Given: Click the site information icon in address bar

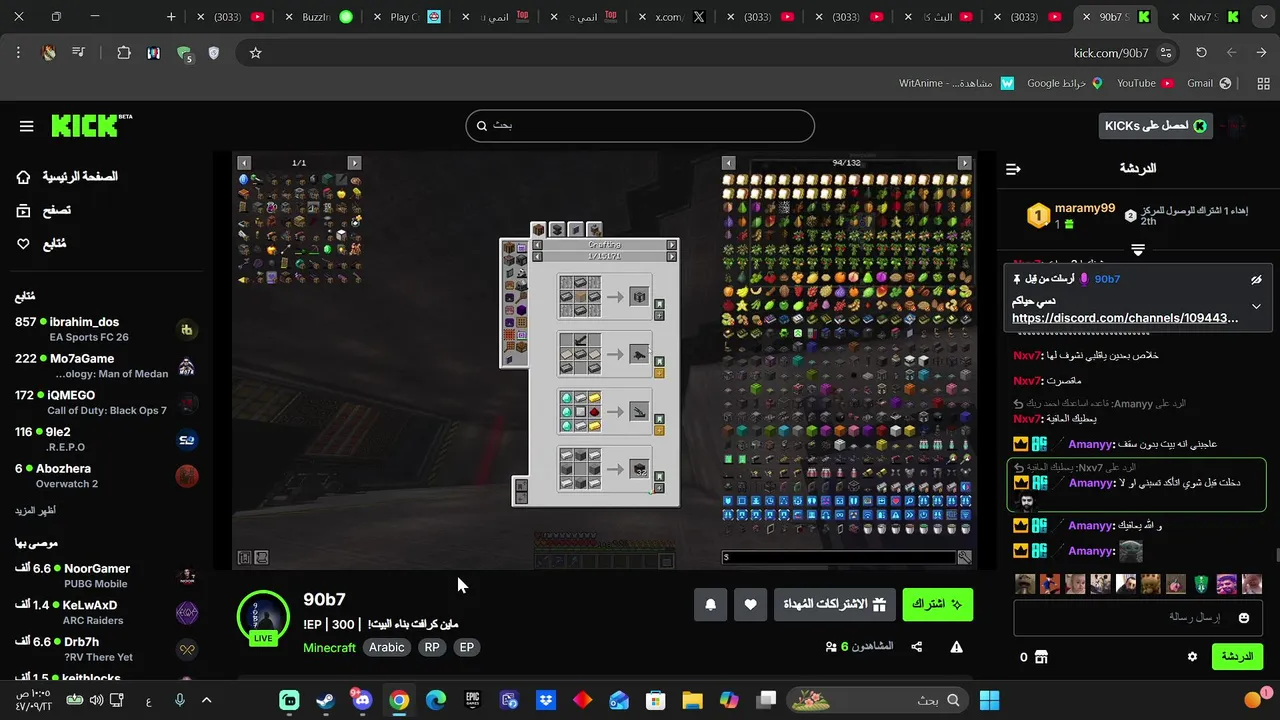Looking at the screenshot, I should (1166, 53).
